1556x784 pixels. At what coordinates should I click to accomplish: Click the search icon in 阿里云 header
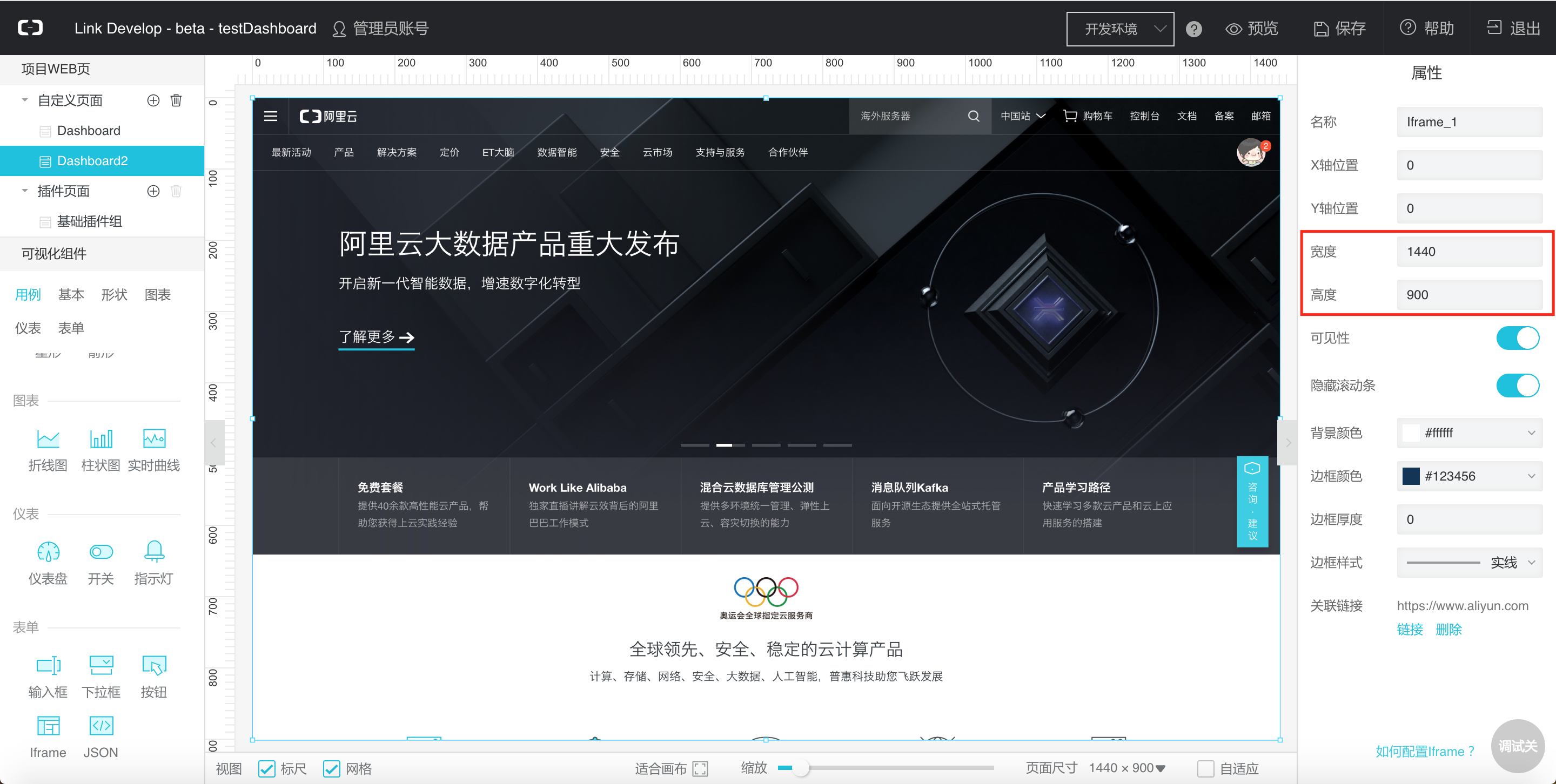(974, 116)
